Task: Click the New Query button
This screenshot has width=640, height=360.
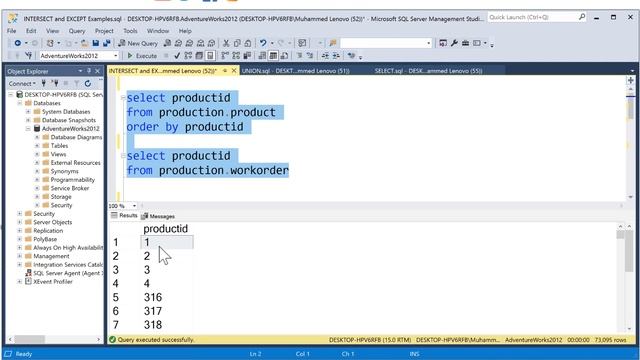Action: [x=138, y=43]
